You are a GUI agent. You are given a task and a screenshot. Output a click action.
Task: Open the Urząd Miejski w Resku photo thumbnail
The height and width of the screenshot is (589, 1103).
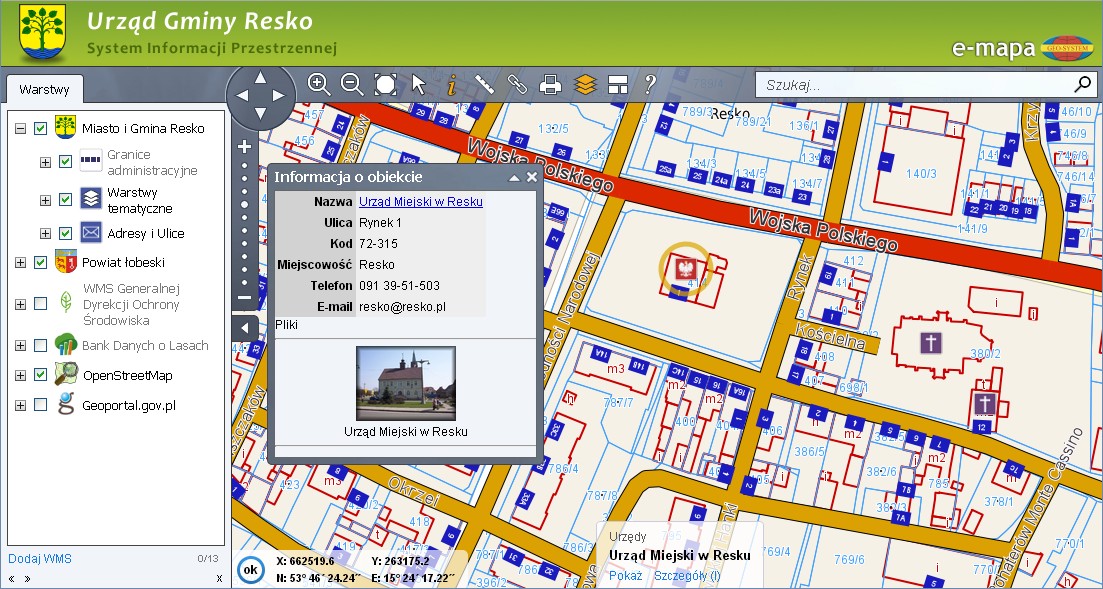[x=406, y=384]
